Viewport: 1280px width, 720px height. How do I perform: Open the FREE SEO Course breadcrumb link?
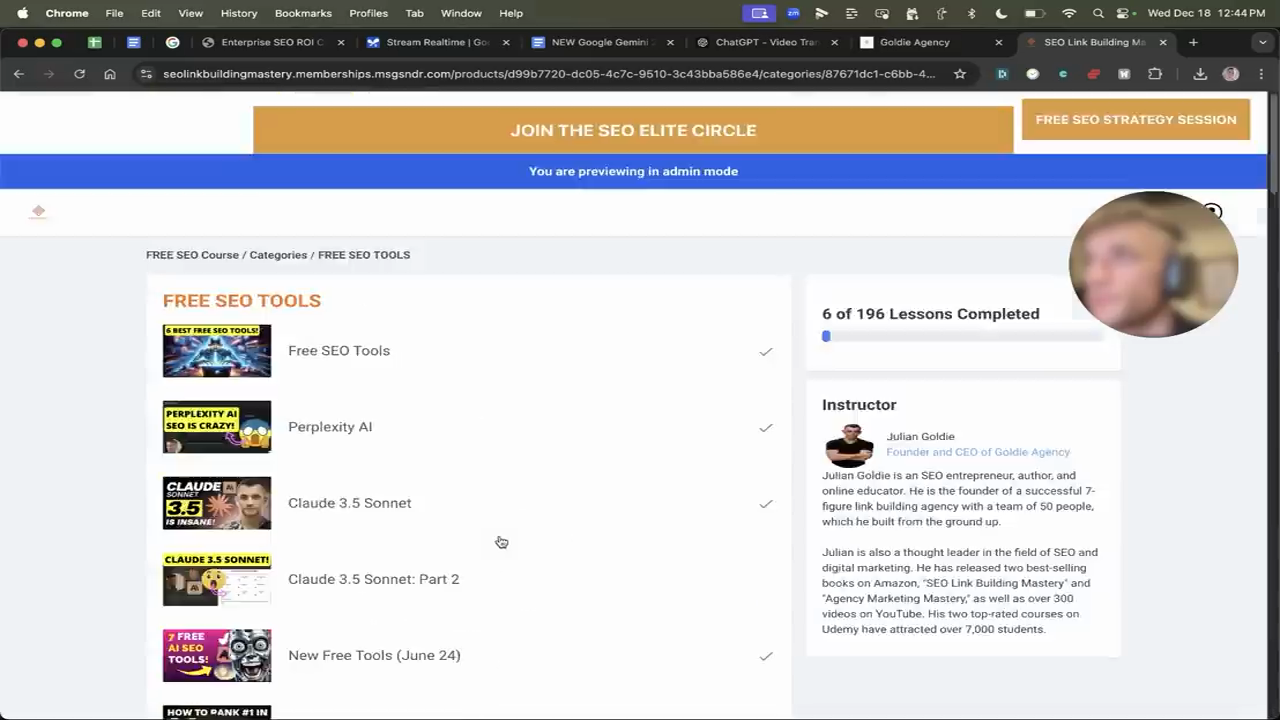[x=192, y=255]
